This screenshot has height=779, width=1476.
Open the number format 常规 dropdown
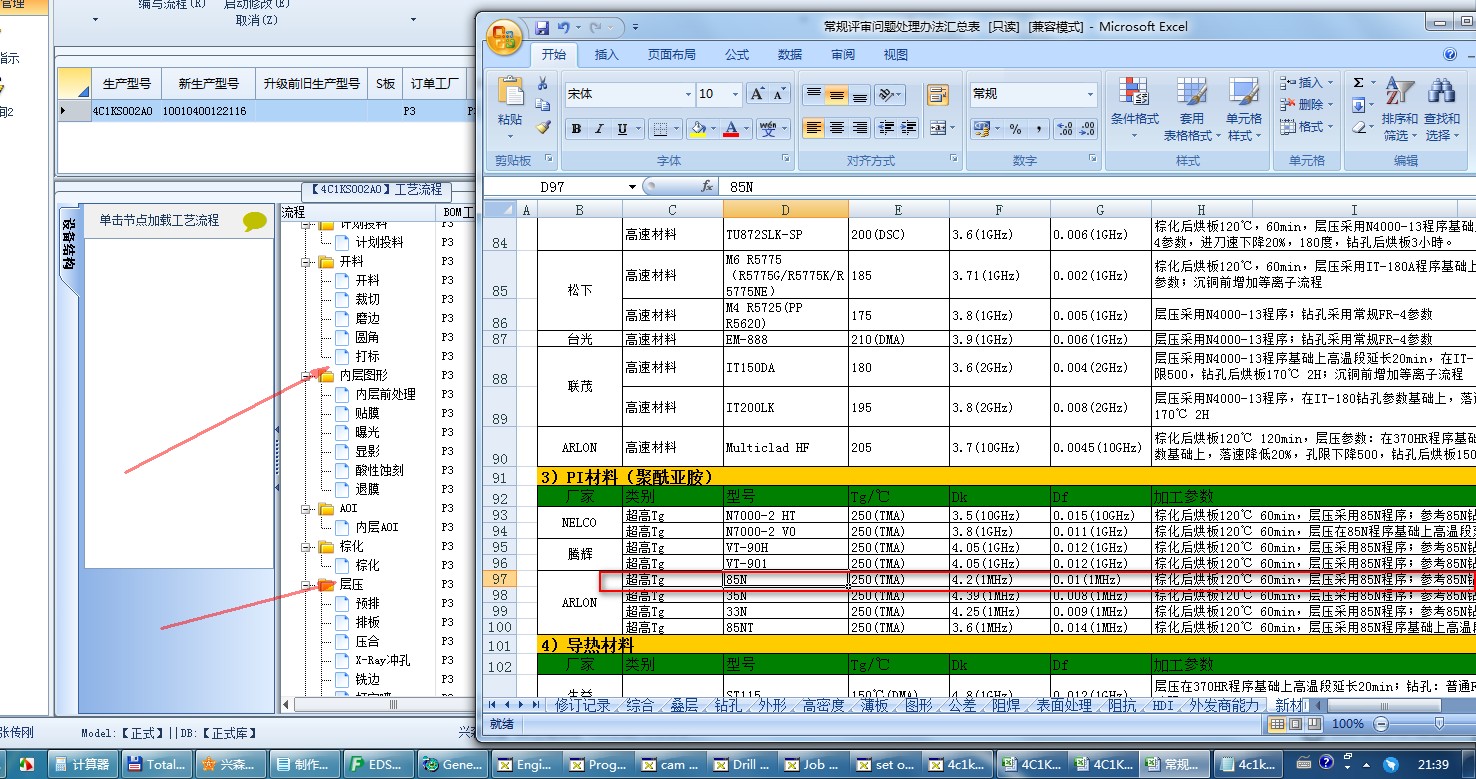coord(1090,94)
